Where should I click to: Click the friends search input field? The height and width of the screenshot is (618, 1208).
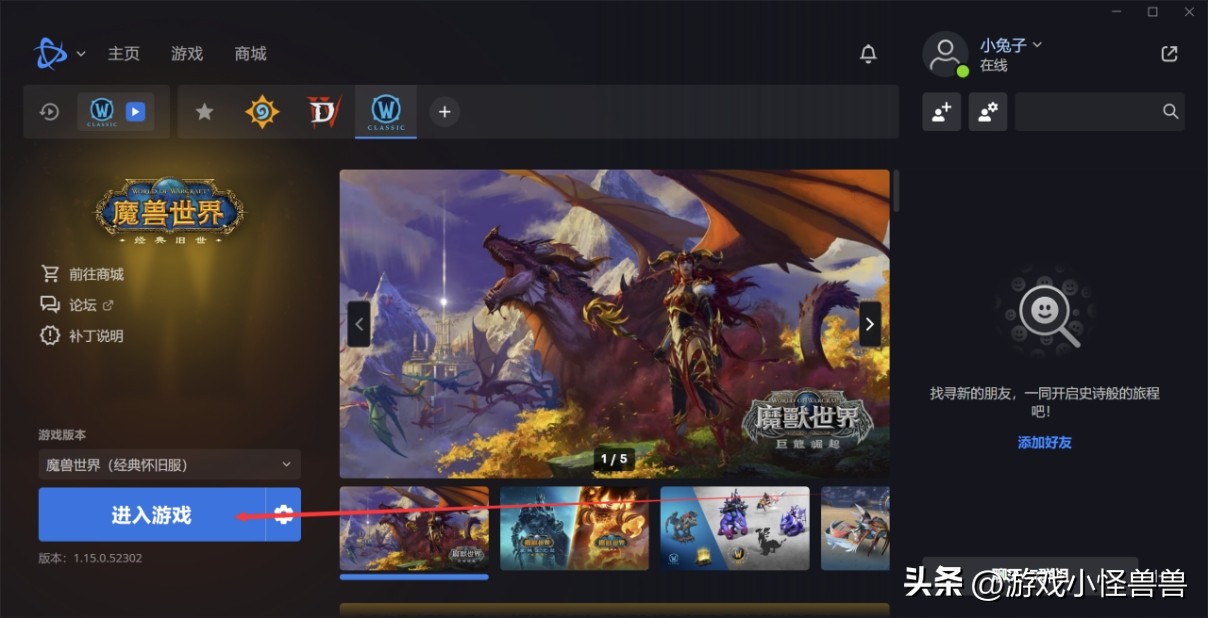pyautogui.click(x=1088, y=112)
